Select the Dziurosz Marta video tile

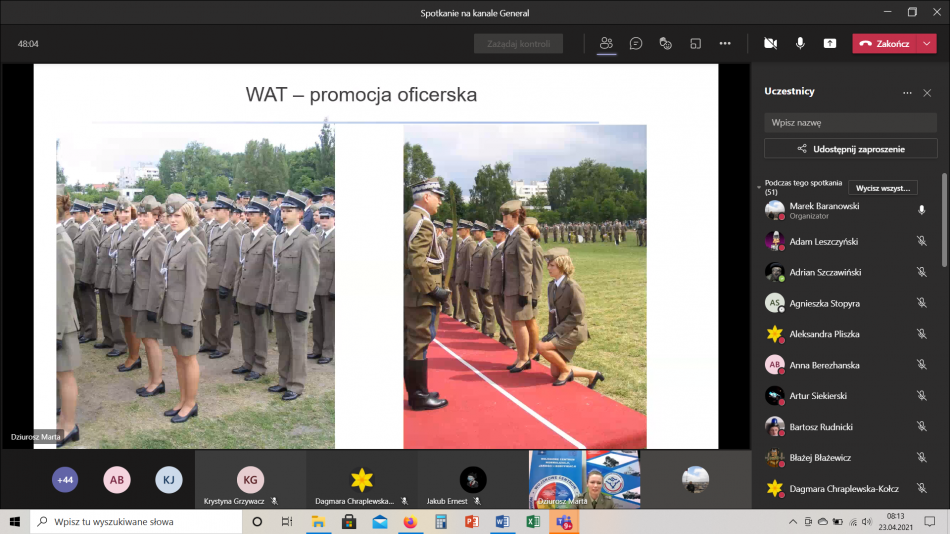tap(584, 479)
